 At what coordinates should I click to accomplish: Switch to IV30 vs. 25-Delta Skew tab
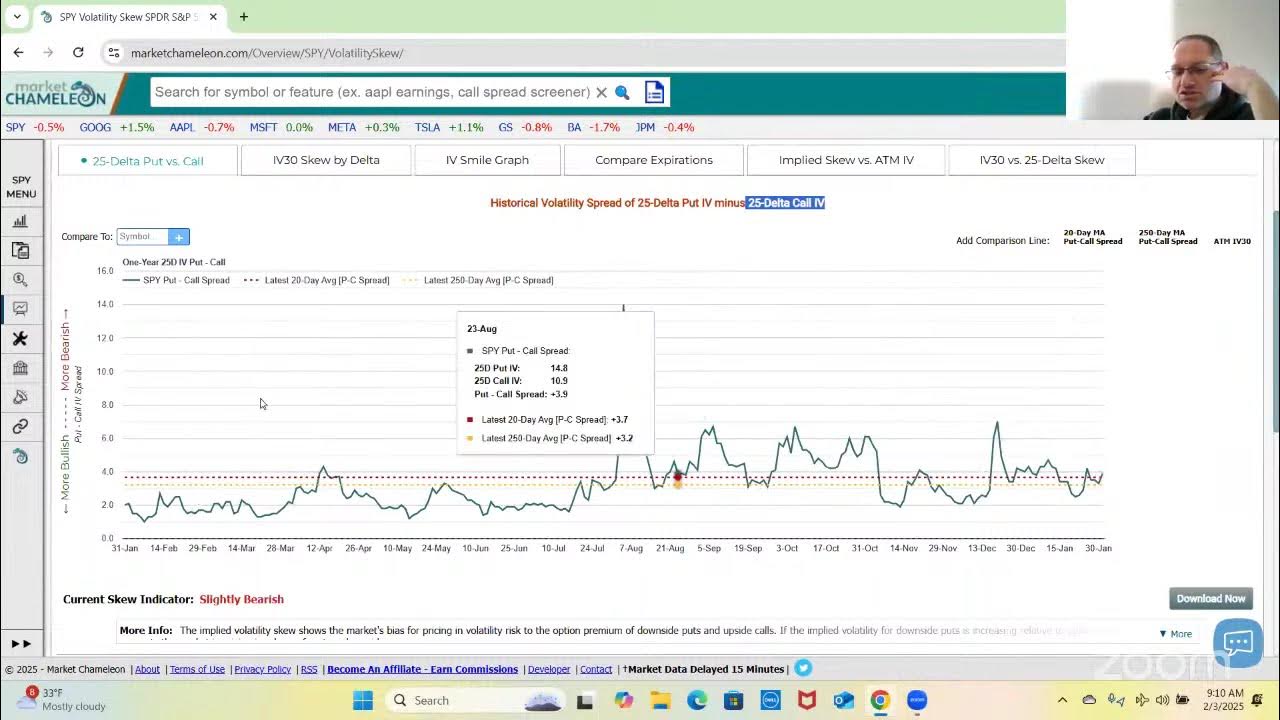[x=1042, y=160]
